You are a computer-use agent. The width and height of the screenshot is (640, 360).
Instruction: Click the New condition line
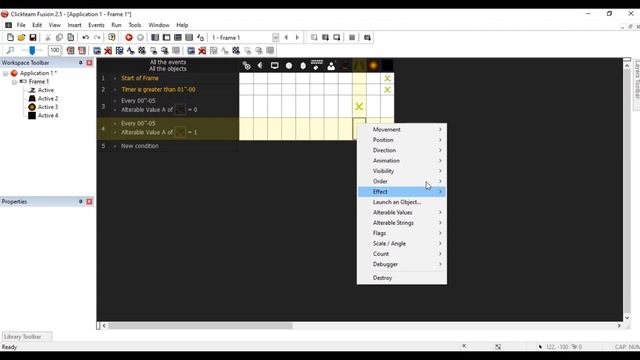(140, 146)
